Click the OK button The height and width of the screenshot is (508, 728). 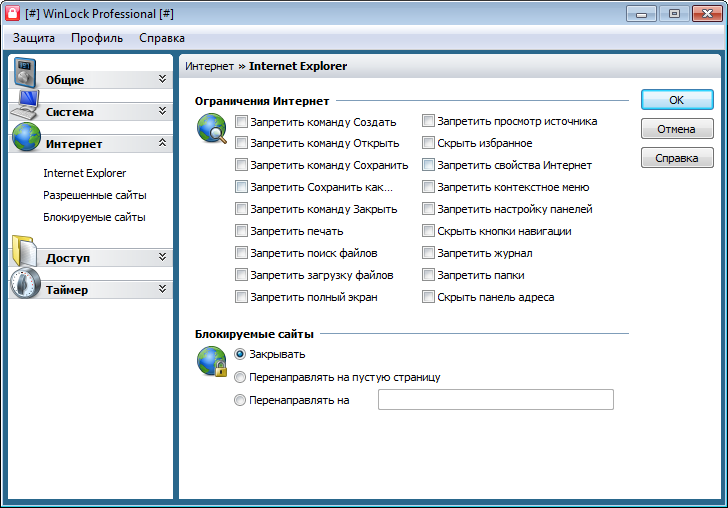tap(677, 100)
